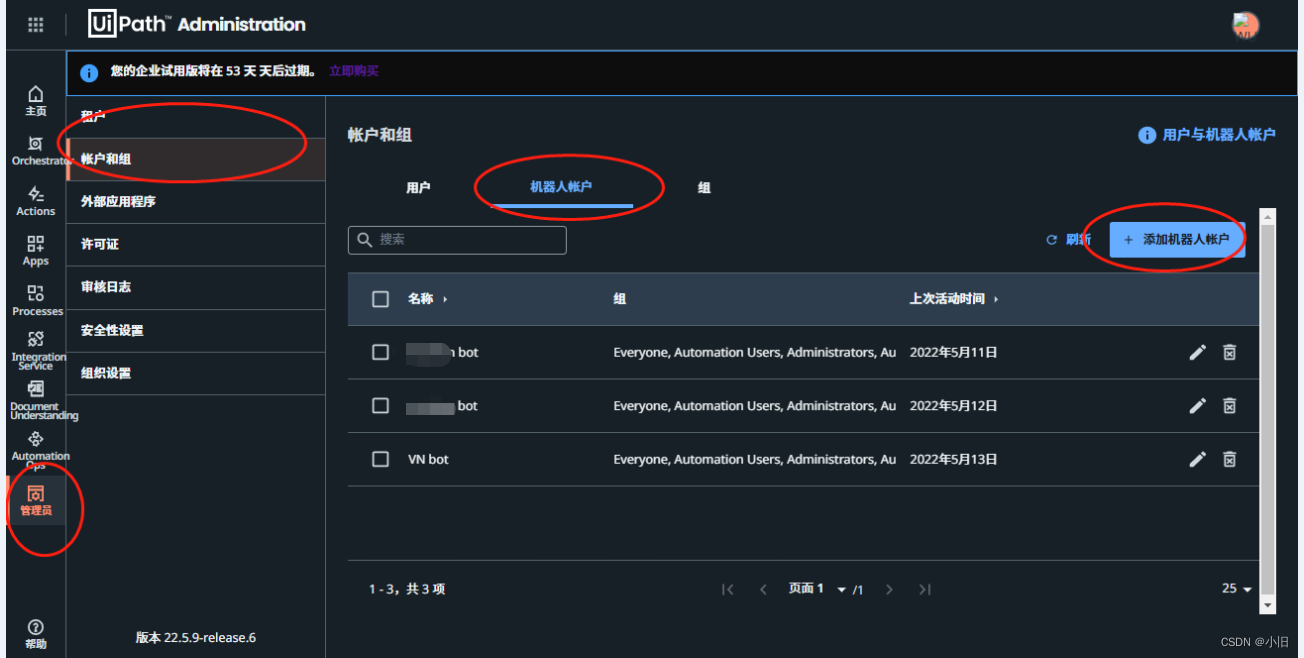The width and height of the screenshot is (1304, 658).
Task: Select 安全性设置 in the admin menu
Action: [196, 331]
